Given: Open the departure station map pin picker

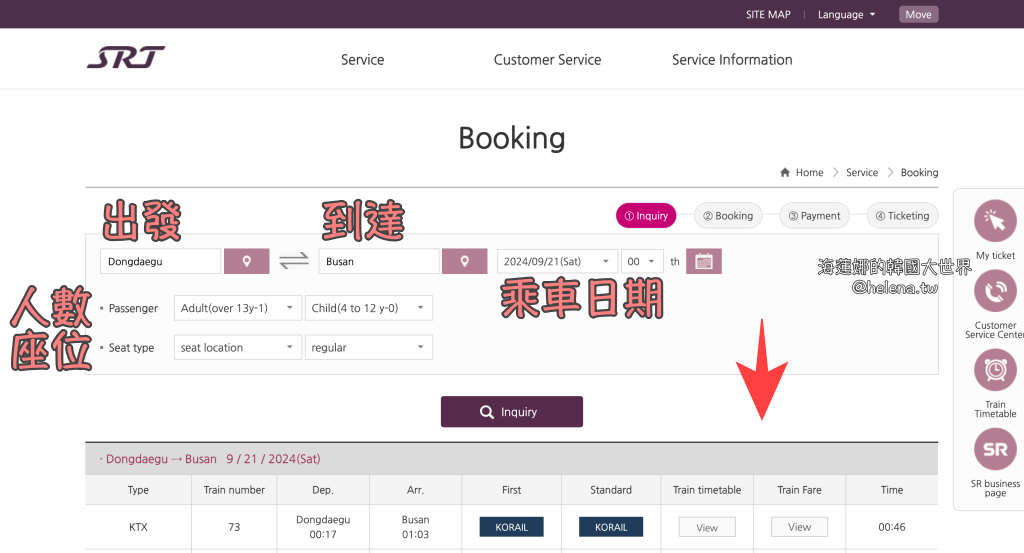Looking at the screenshot, I should click(247, 262).
